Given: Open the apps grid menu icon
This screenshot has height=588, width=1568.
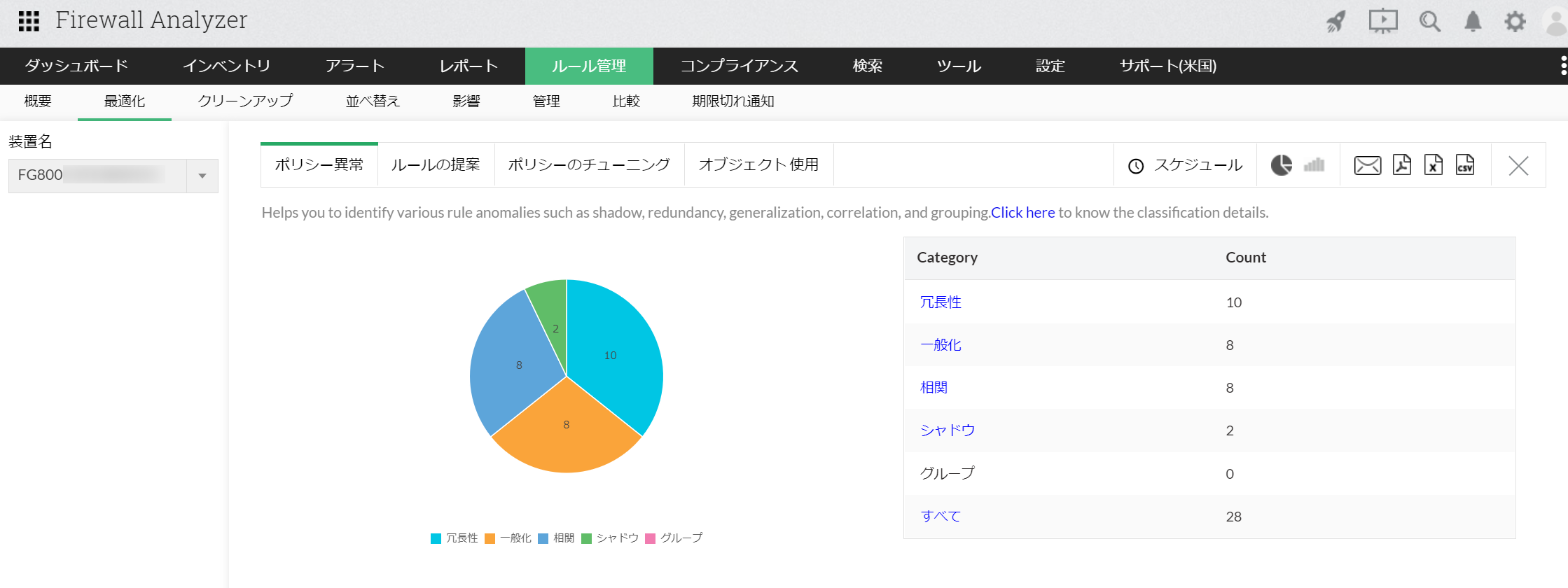Looking at the screenshot, I should point(29,21).
